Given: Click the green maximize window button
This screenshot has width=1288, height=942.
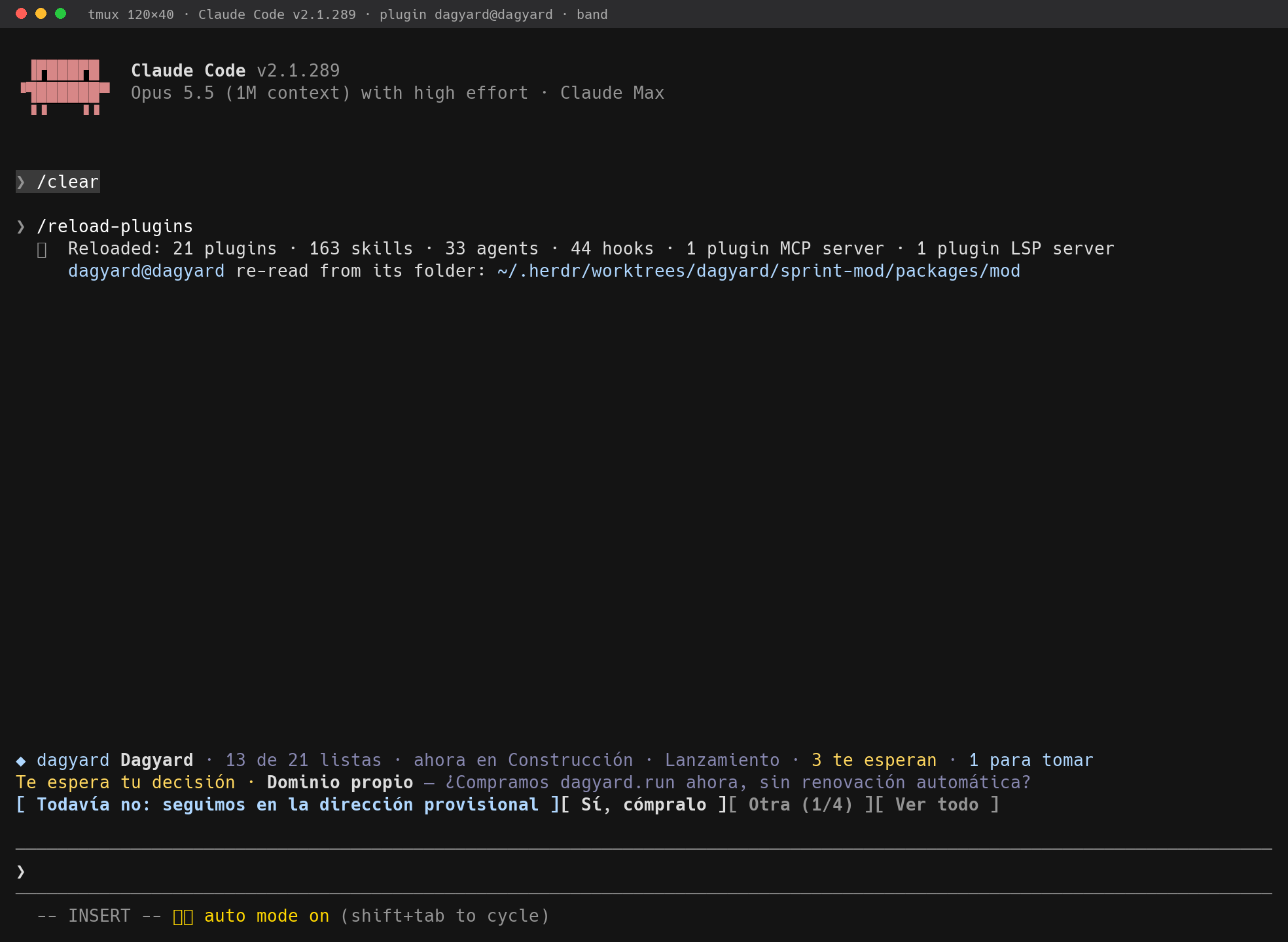Looking at the screenshot, I should tap(60, 14).
